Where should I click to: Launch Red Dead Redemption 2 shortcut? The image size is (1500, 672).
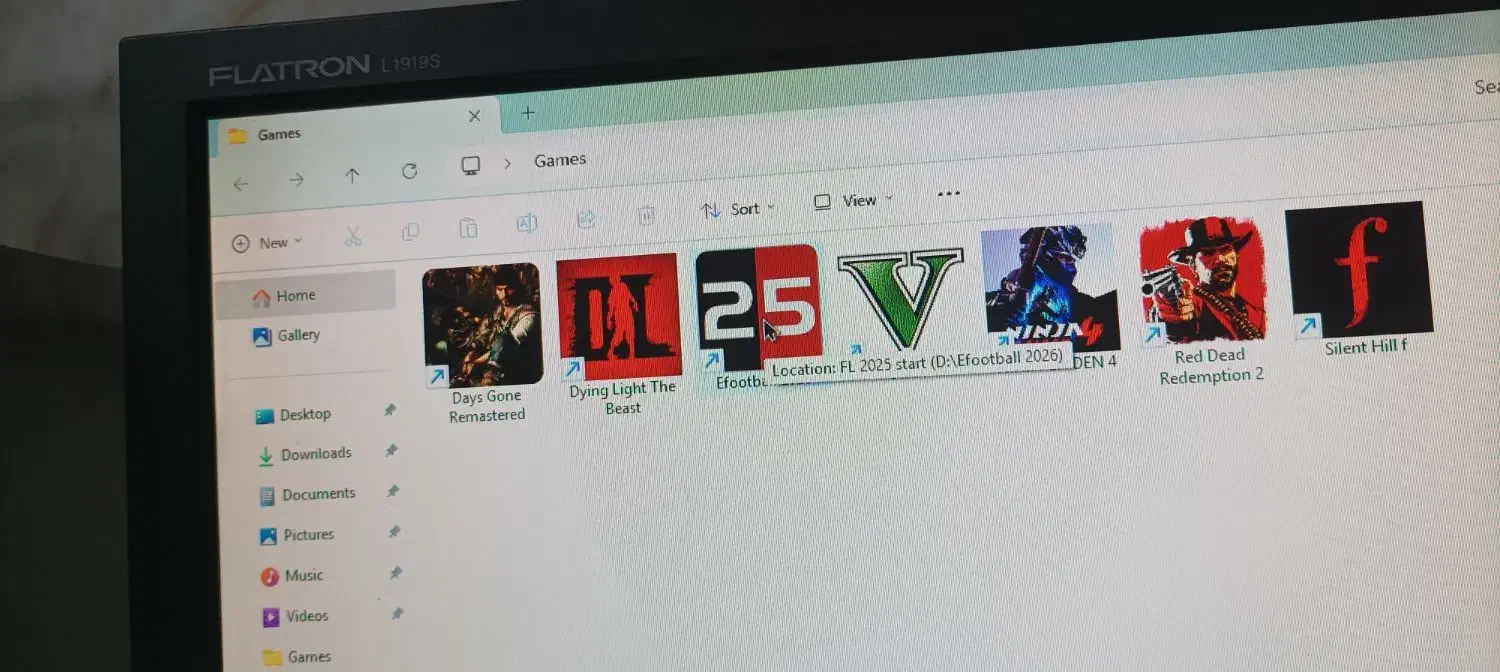point(1204,281)
